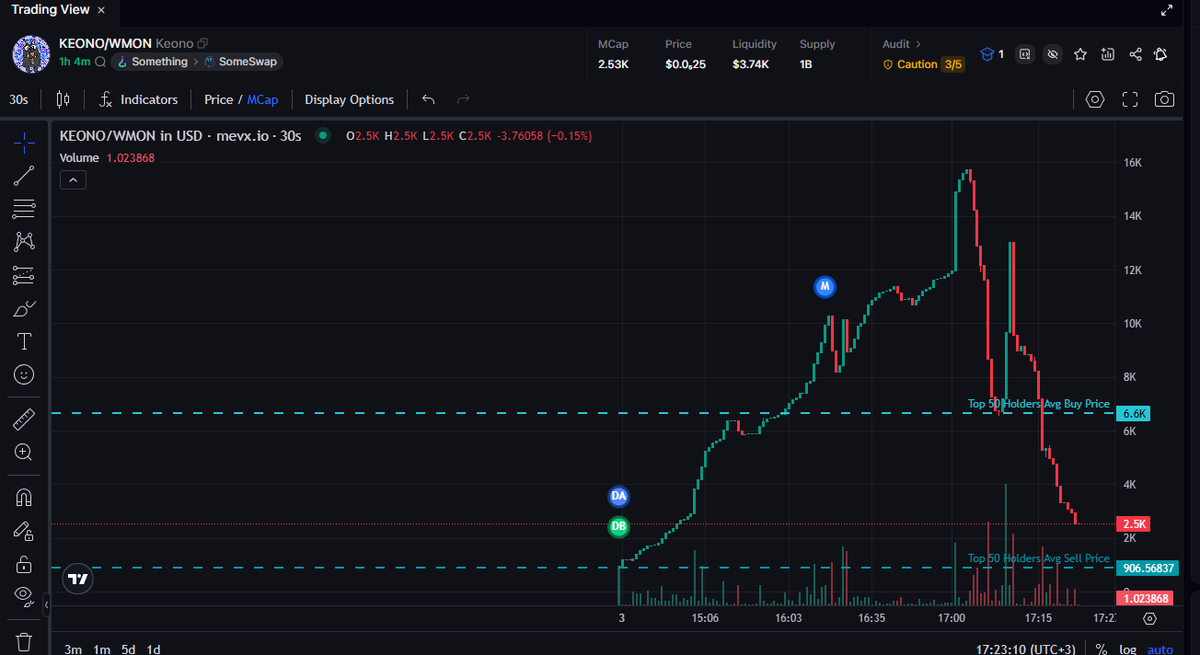Expand the Audit details

click(902, 44)
